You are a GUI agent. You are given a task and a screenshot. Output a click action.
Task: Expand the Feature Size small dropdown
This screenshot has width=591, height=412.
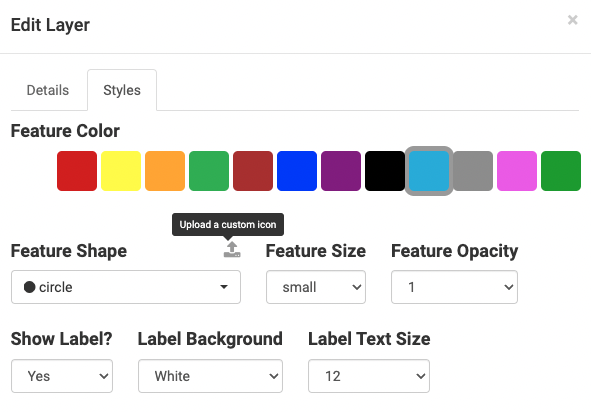point(316,287)
